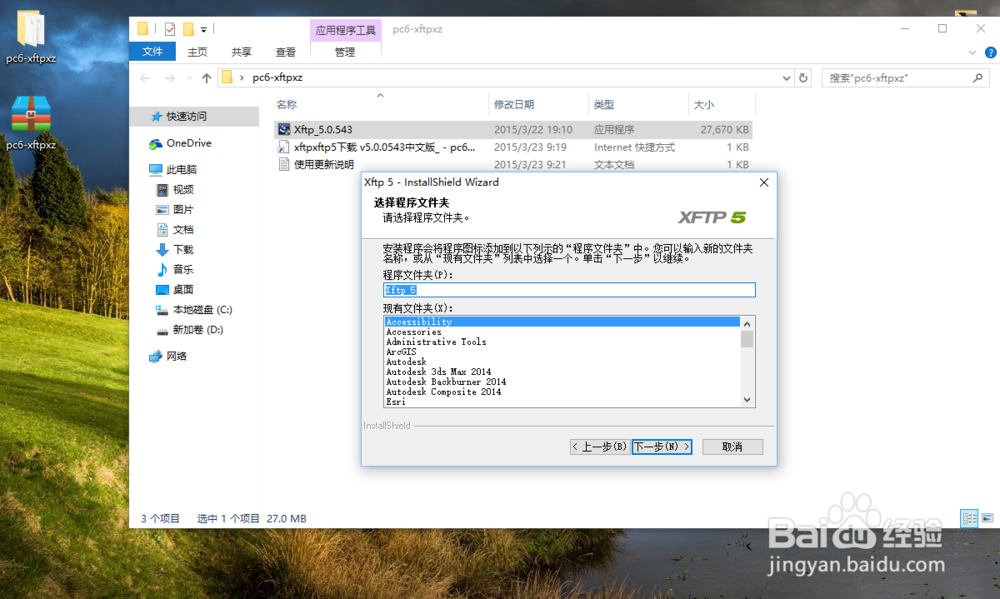
Task: Open the customize quick access toolbar arrow
Action: (x=203, y=29)
